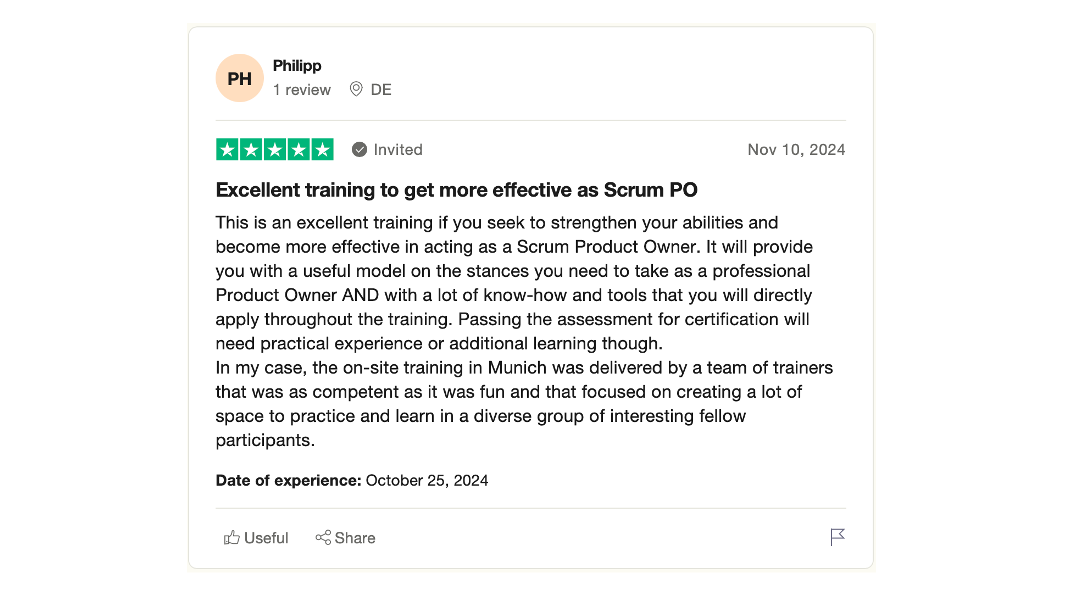The image size is (1080, 608).
Task: Click the 'Date of experience: October 25, 2024' line
Action: coord(352,481)
